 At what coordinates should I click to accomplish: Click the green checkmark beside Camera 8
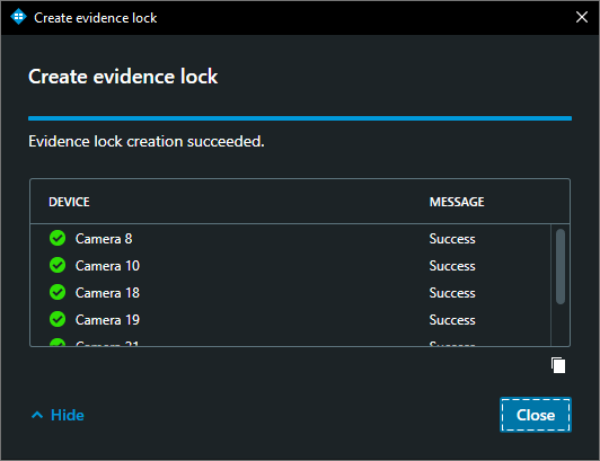point(57,238)
